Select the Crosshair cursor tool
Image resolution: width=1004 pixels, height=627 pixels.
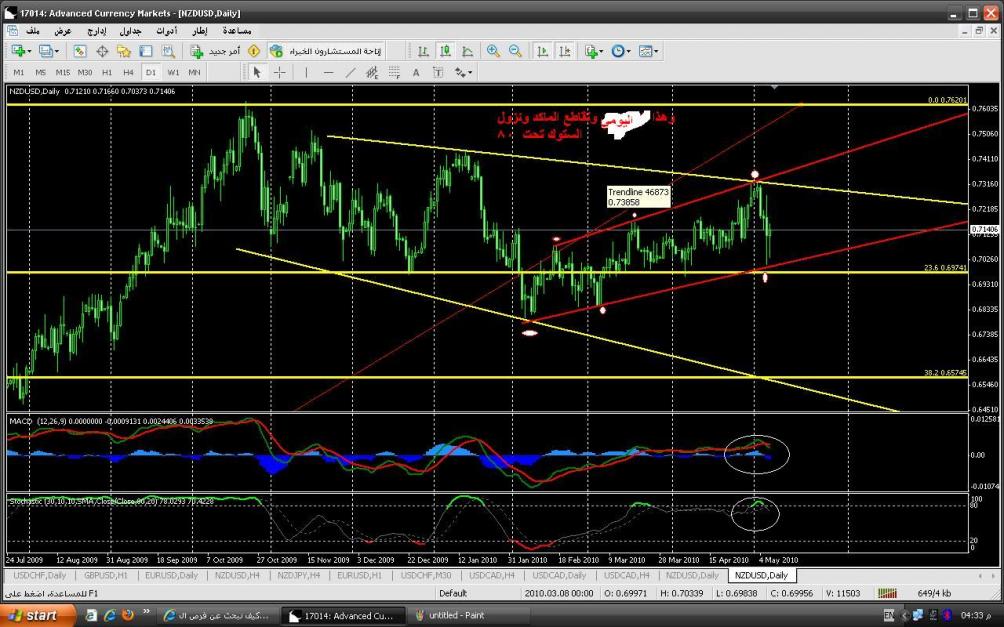pyautogui.click(x=279, y=72)
